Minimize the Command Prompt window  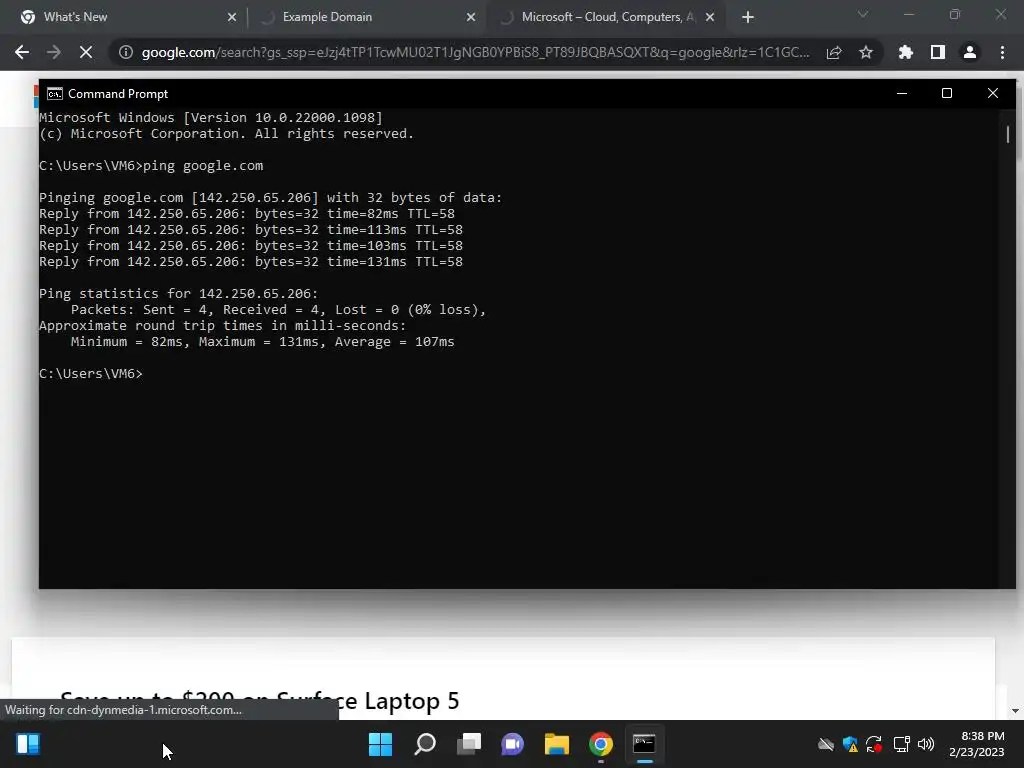coord(902,93)
